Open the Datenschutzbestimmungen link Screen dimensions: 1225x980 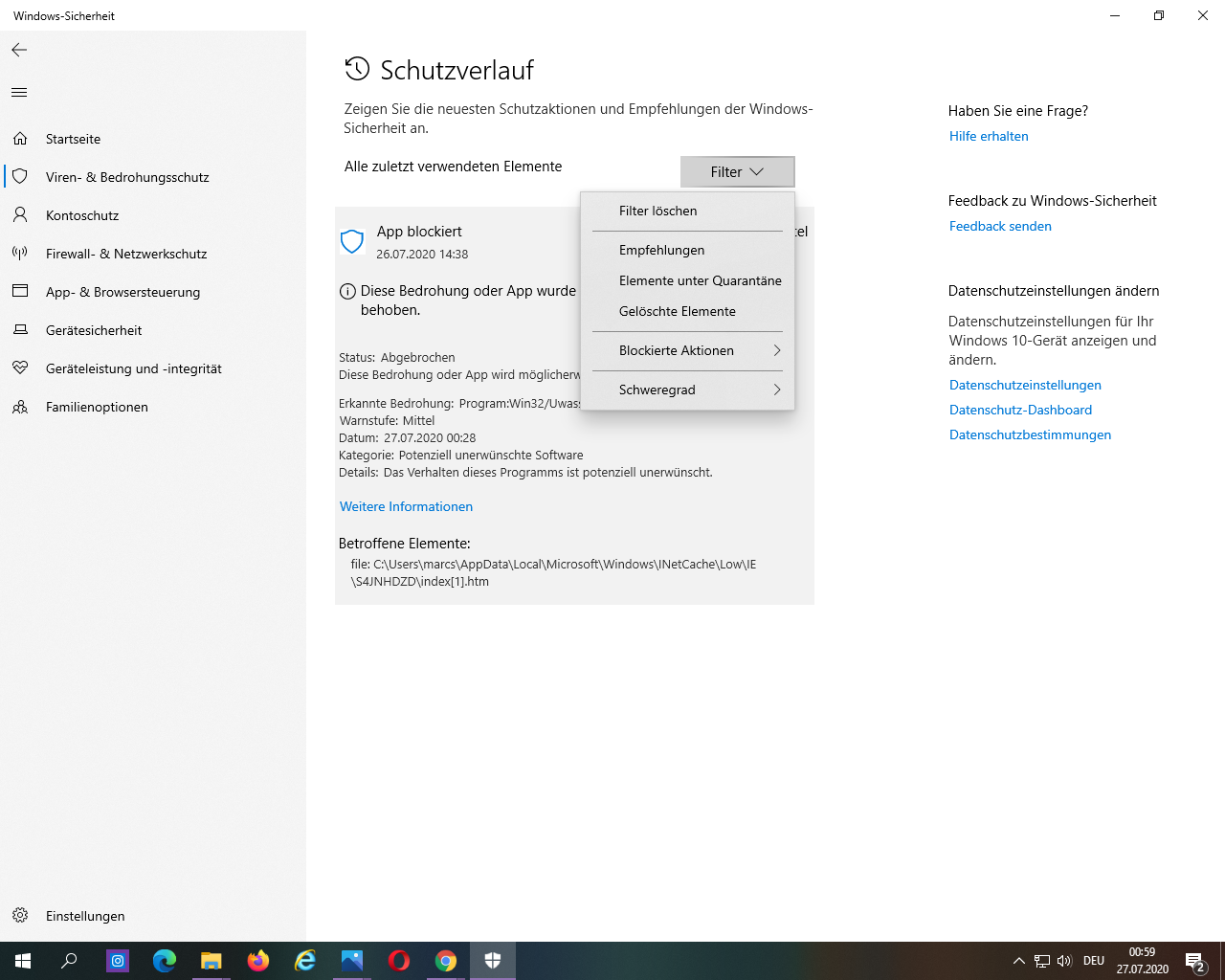(1030, 434)
